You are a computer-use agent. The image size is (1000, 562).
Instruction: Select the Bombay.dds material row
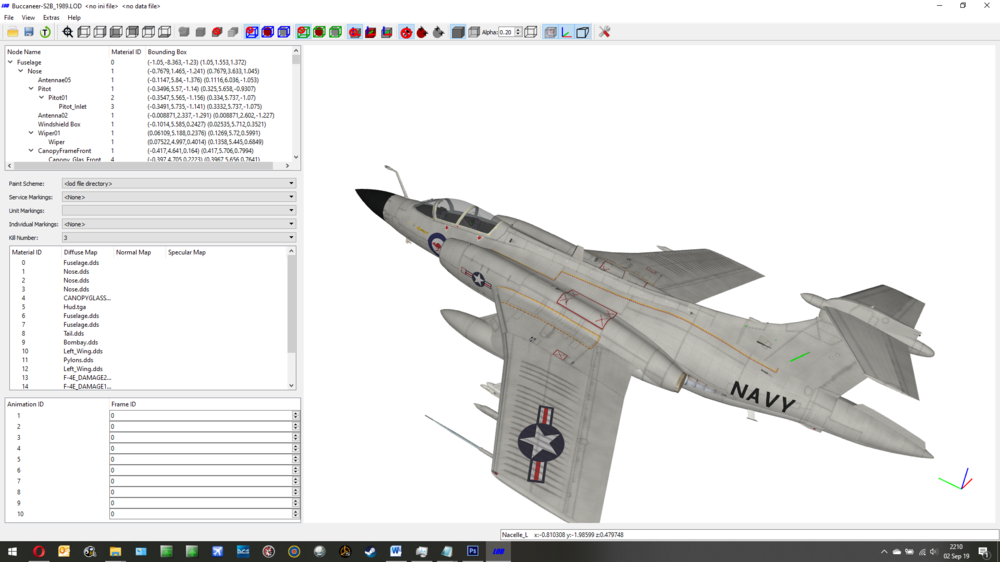(80, 343)
